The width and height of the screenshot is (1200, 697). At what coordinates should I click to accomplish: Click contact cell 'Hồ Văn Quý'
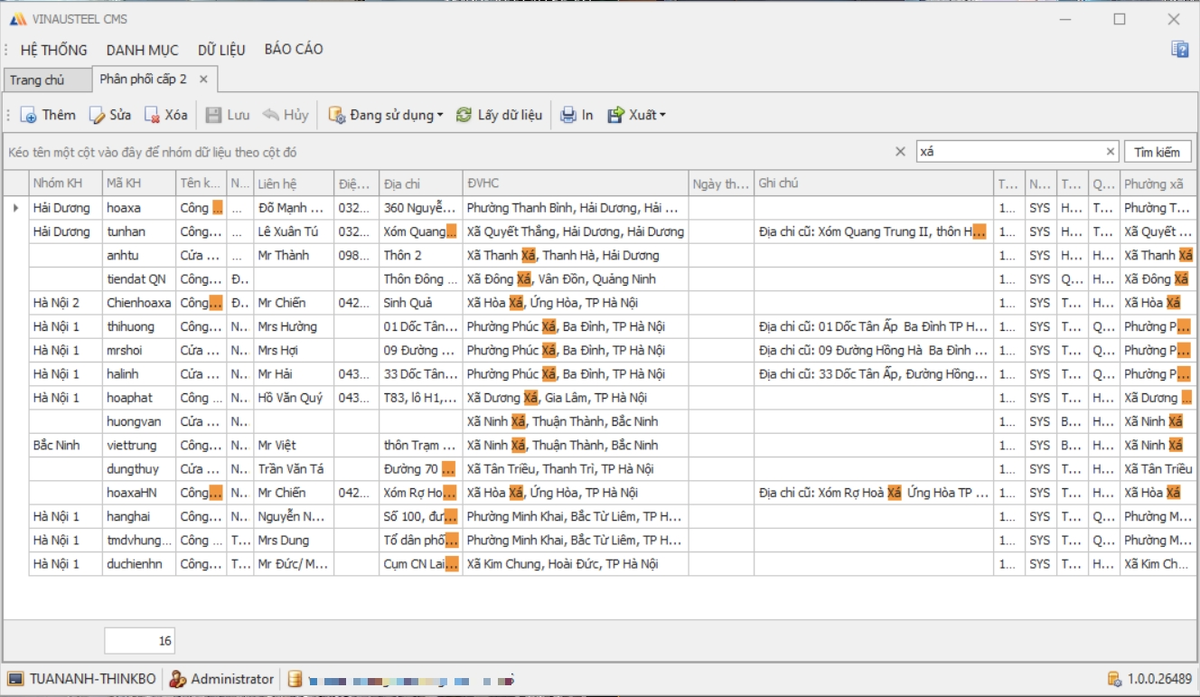click(x=293, y=398)
